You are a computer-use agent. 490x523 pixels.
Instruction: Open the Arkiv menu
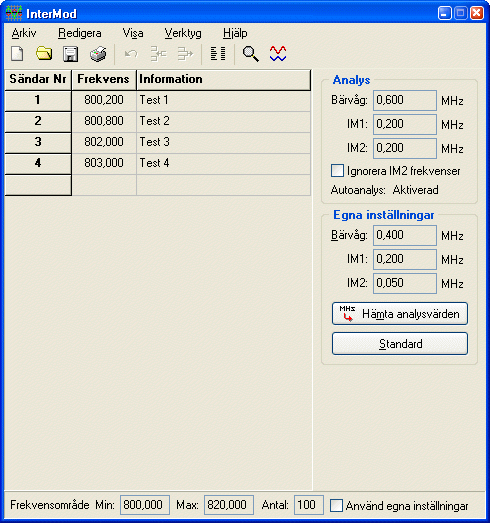coord(24,33)
